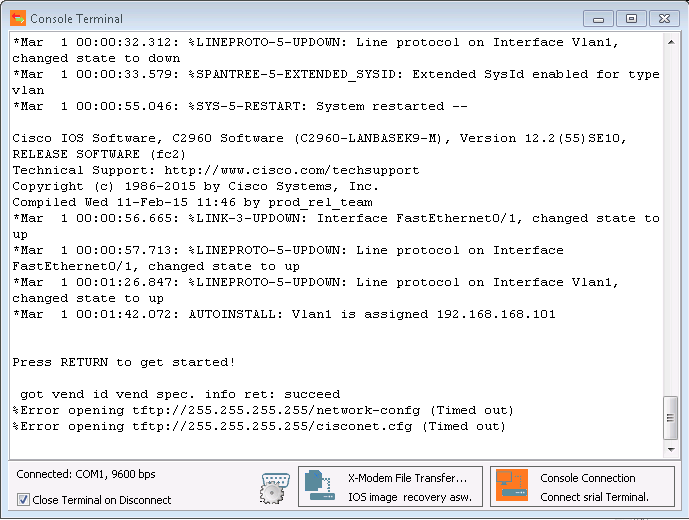The height and width of the screenshot is (520, 689).
Task: Close the Console Terminal window
Action: pyautogui.click(x=664, y=19)
